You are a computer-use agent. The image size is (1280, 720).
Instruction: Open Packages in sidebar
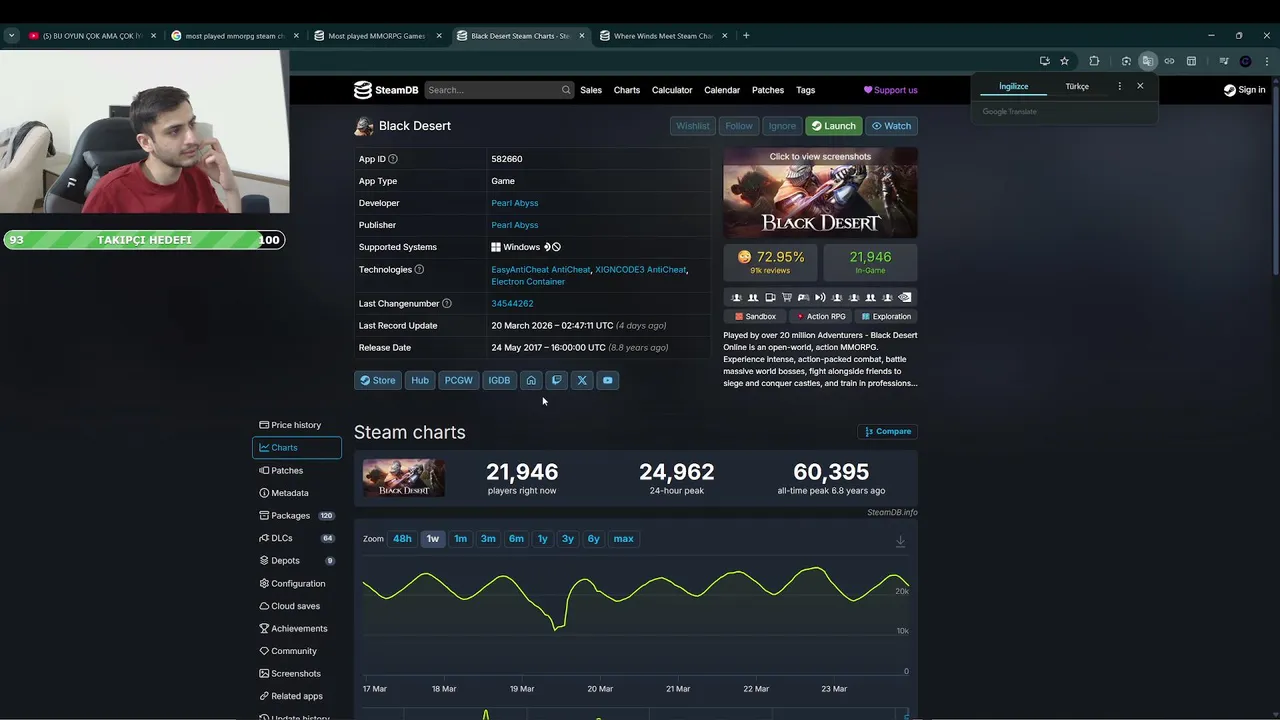pyautogui.click(x=297, y=516)
